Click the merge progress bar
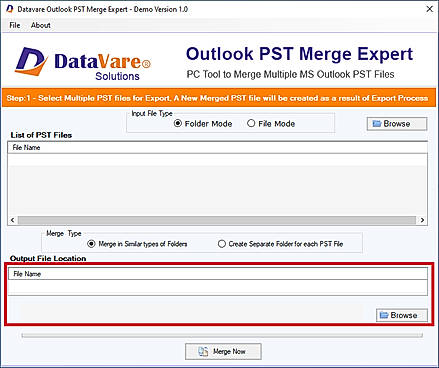Image resolution: width=439 pixels, height=368 pixels. click(222, 335)
